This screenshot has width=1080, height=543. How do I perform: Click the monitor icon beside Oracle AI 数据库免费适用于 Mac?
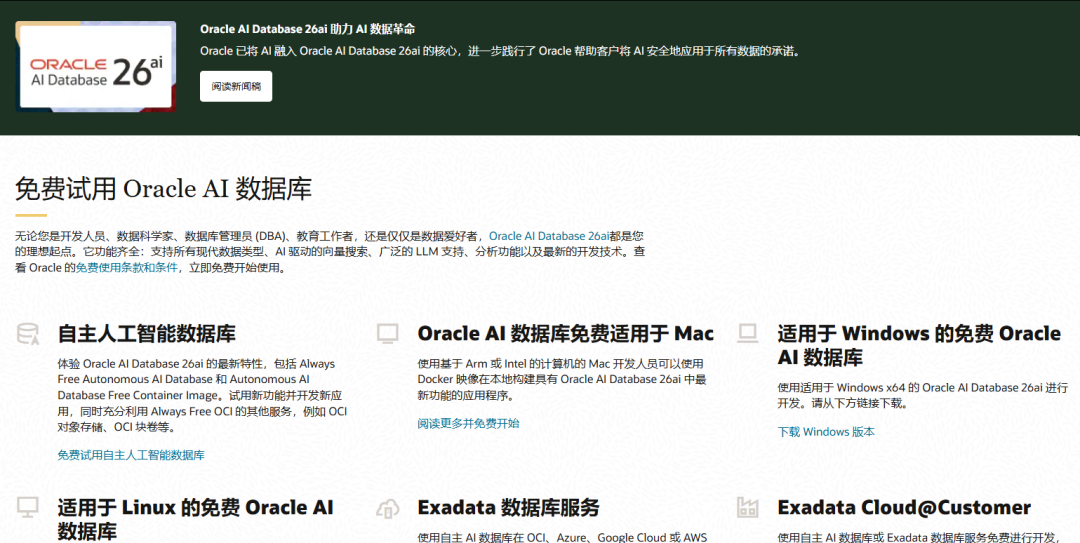[388, 334]
